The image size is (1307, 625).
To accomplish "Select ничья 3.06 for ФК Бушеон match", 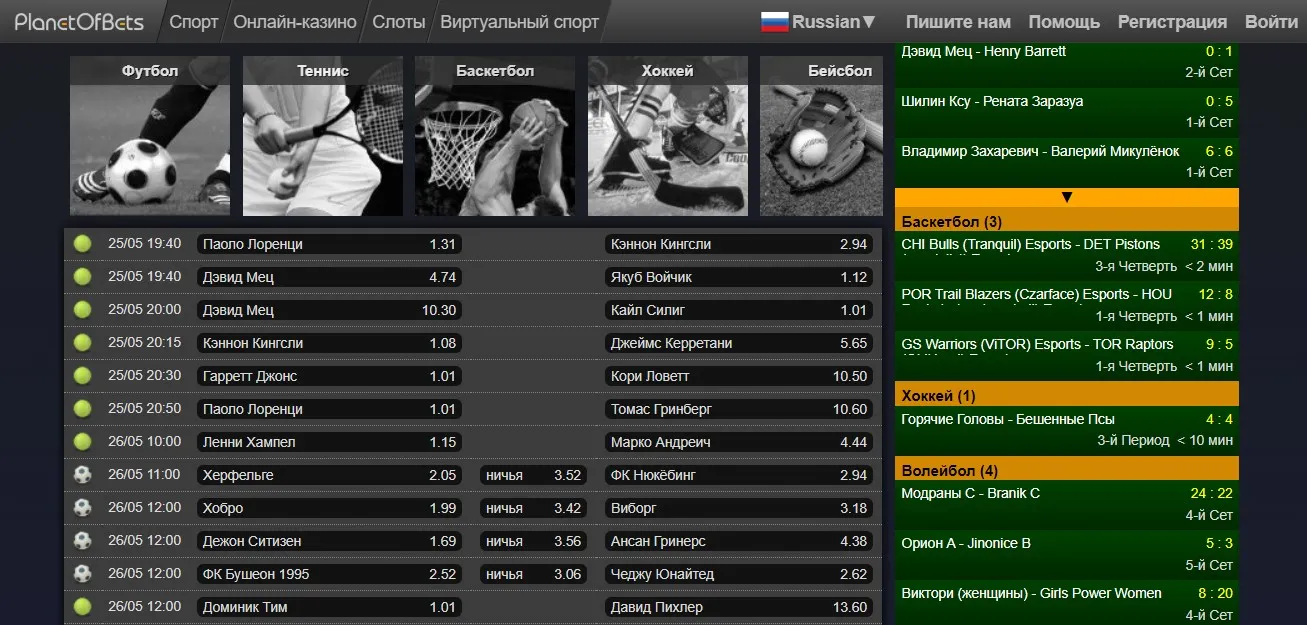I will tap(533, 574).
